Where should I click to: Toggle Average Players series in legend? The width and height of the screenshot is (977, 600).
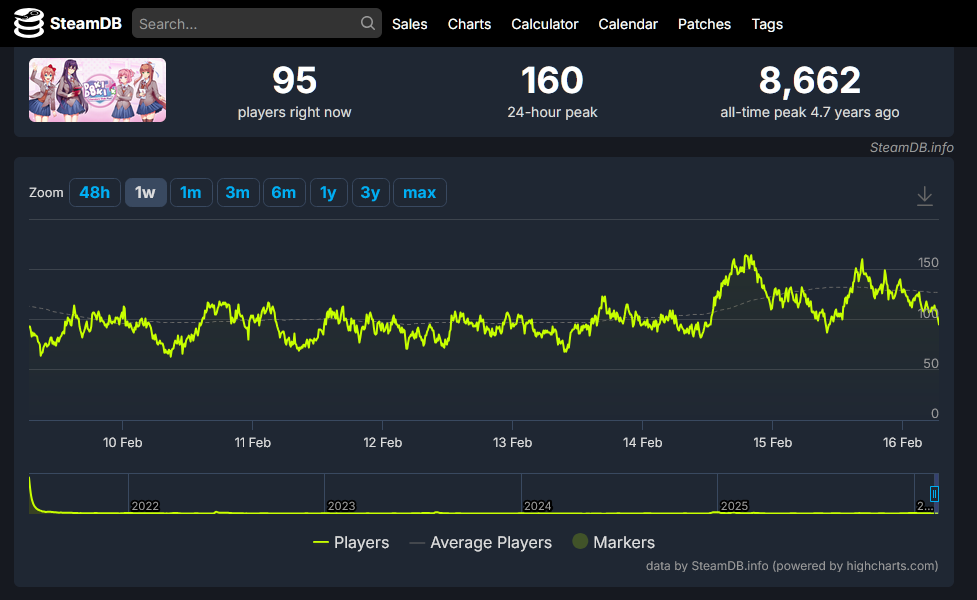coord(480,543)
